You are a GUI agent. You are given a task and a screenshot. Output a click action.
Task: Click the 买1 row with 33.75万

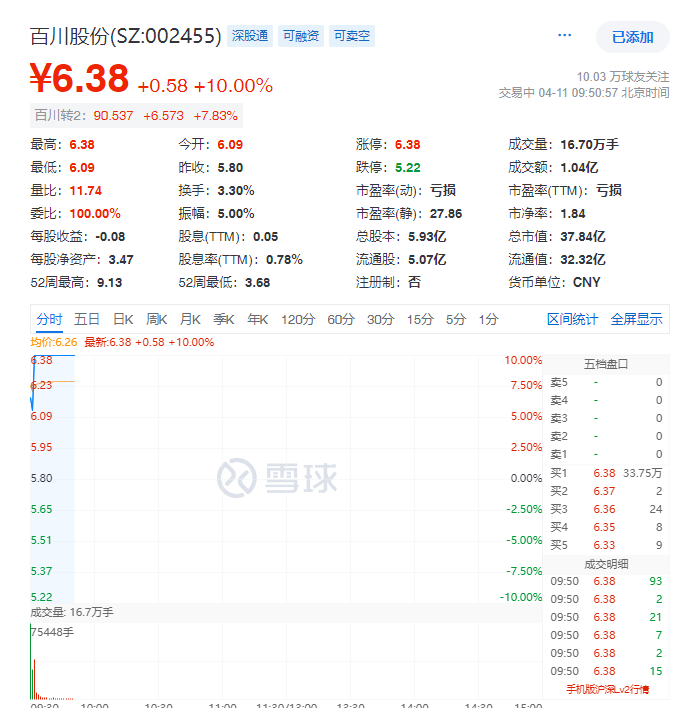[x=606, y=473]
